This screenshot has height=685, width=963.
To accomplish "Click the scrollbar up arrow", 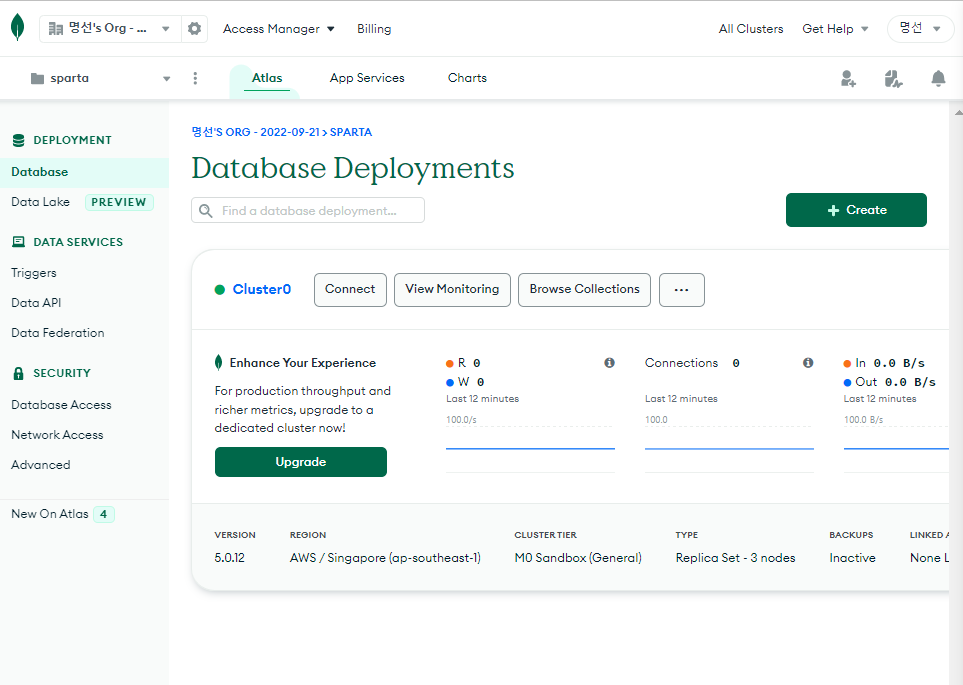I will pyautogui.click(x=958, y=112).
